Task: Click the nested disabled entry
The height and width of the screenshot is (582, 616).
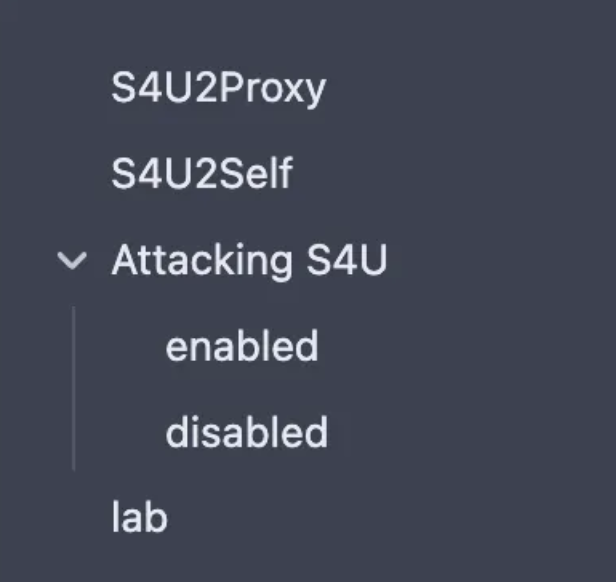Action: click(246, 433)
